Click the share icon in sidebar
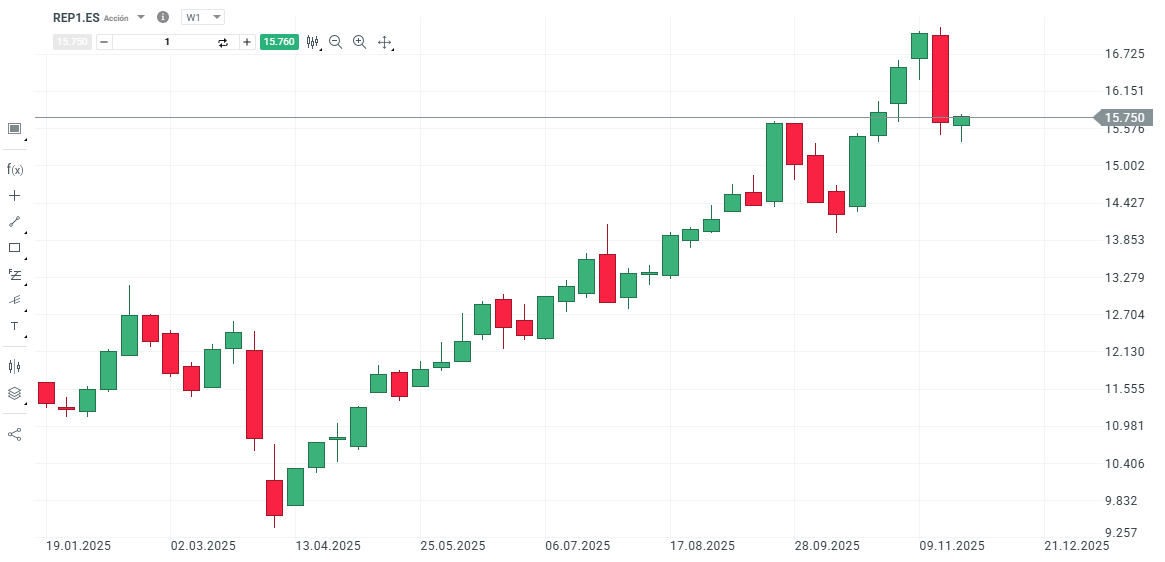 click(x=15, y=434)
